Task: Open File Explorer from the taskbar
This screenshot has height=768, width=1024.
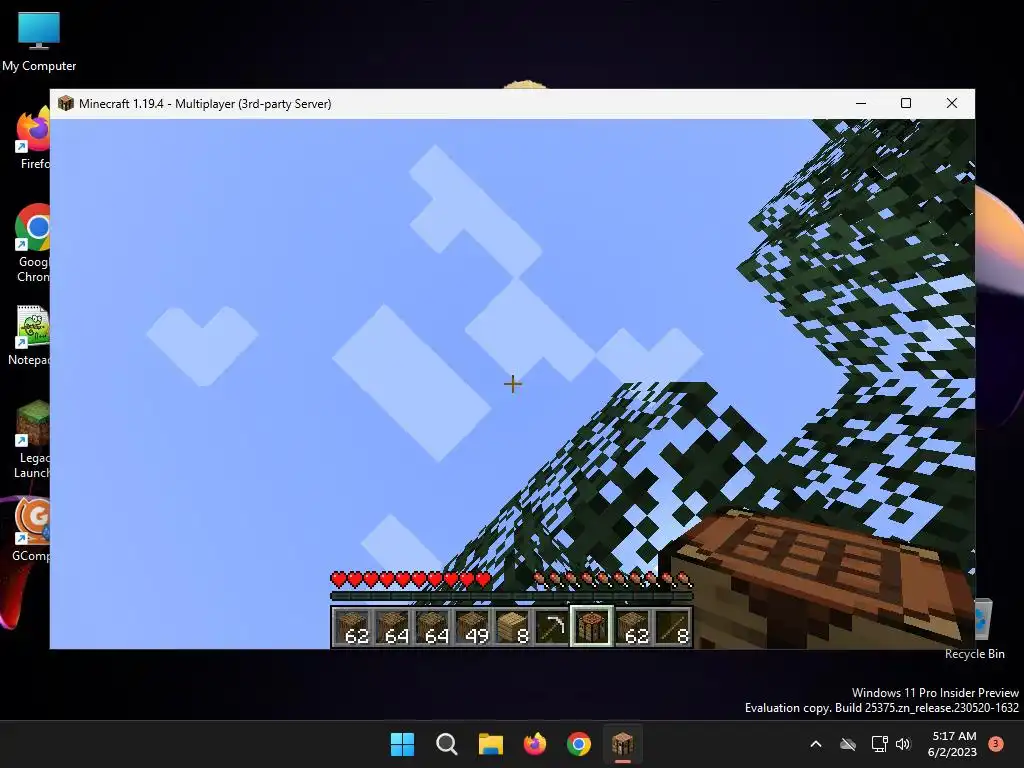Action: click(490, 744)
